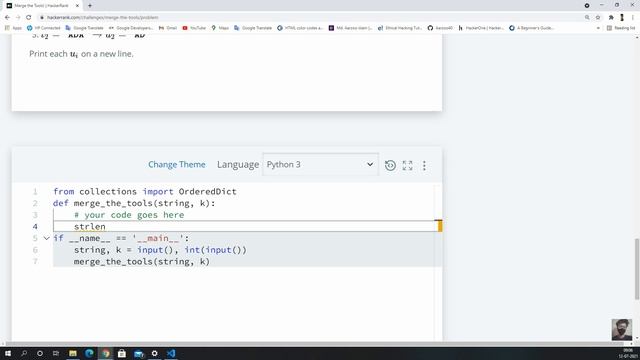Click the system clock on the taskbar
Screen dimensions: 640x360
[628, 353]
